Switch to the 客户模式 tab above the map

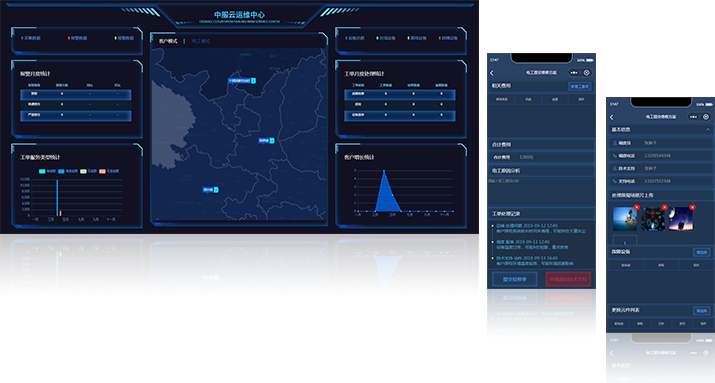click(168, 41)
